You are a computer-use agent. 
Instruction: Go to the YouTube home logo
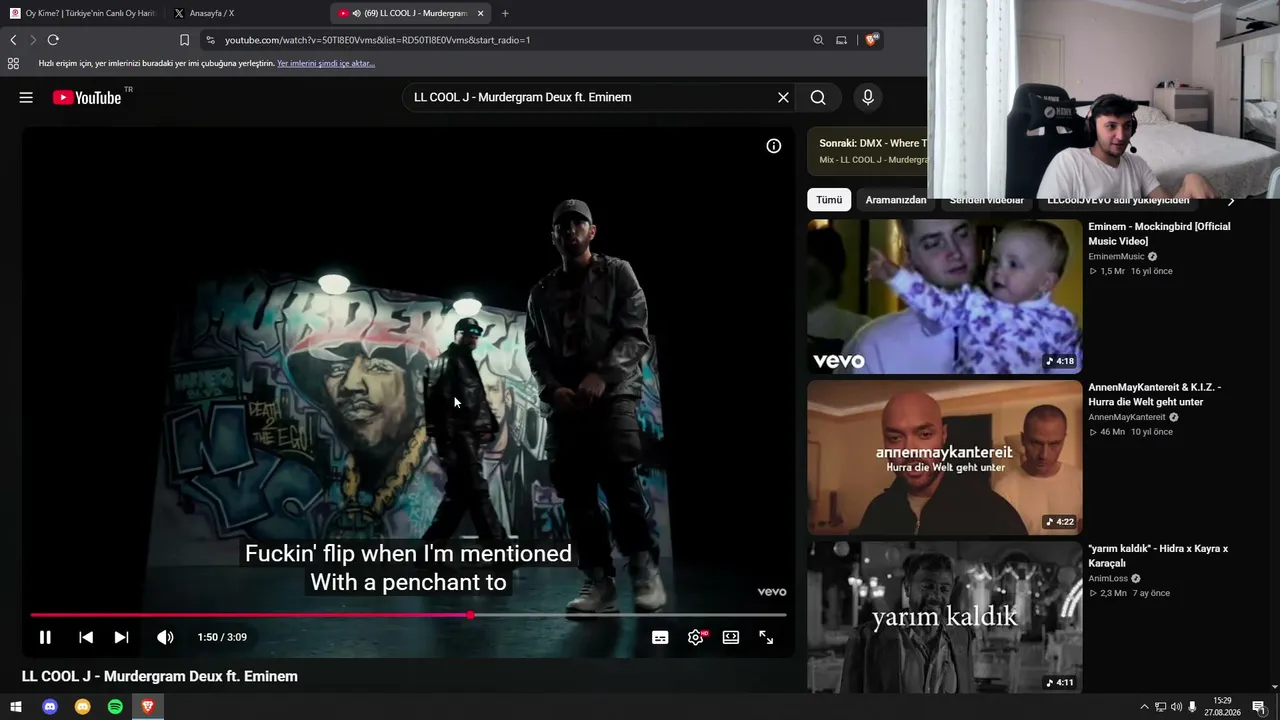[87, 97]
